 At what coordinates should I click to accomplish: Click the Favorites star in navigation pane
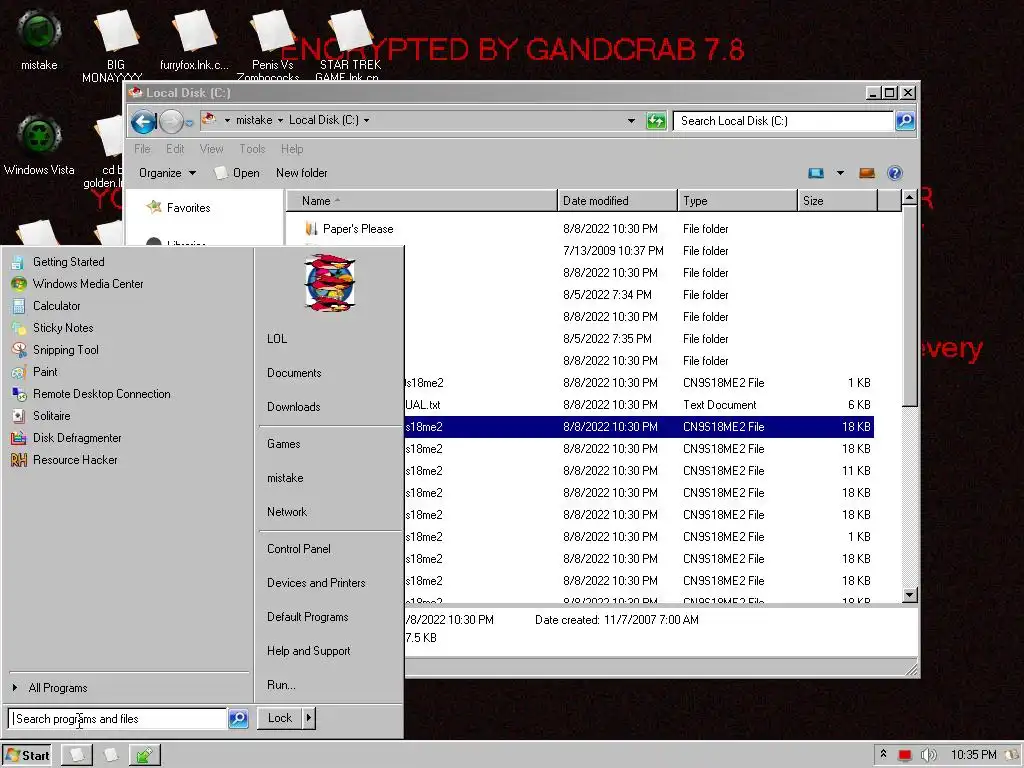point(154,207)
